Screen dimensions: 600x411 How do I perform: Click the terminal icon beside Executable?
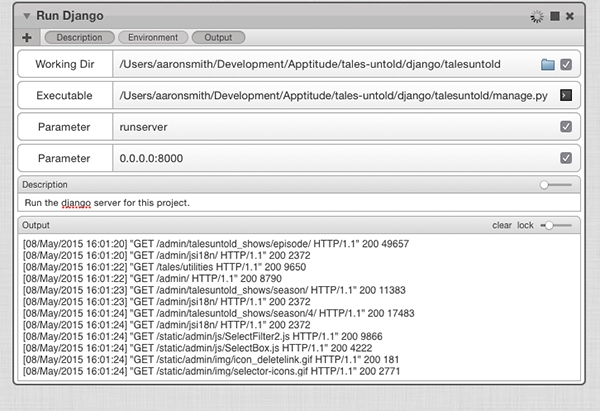pyautogui.click(x=566, y=95)
